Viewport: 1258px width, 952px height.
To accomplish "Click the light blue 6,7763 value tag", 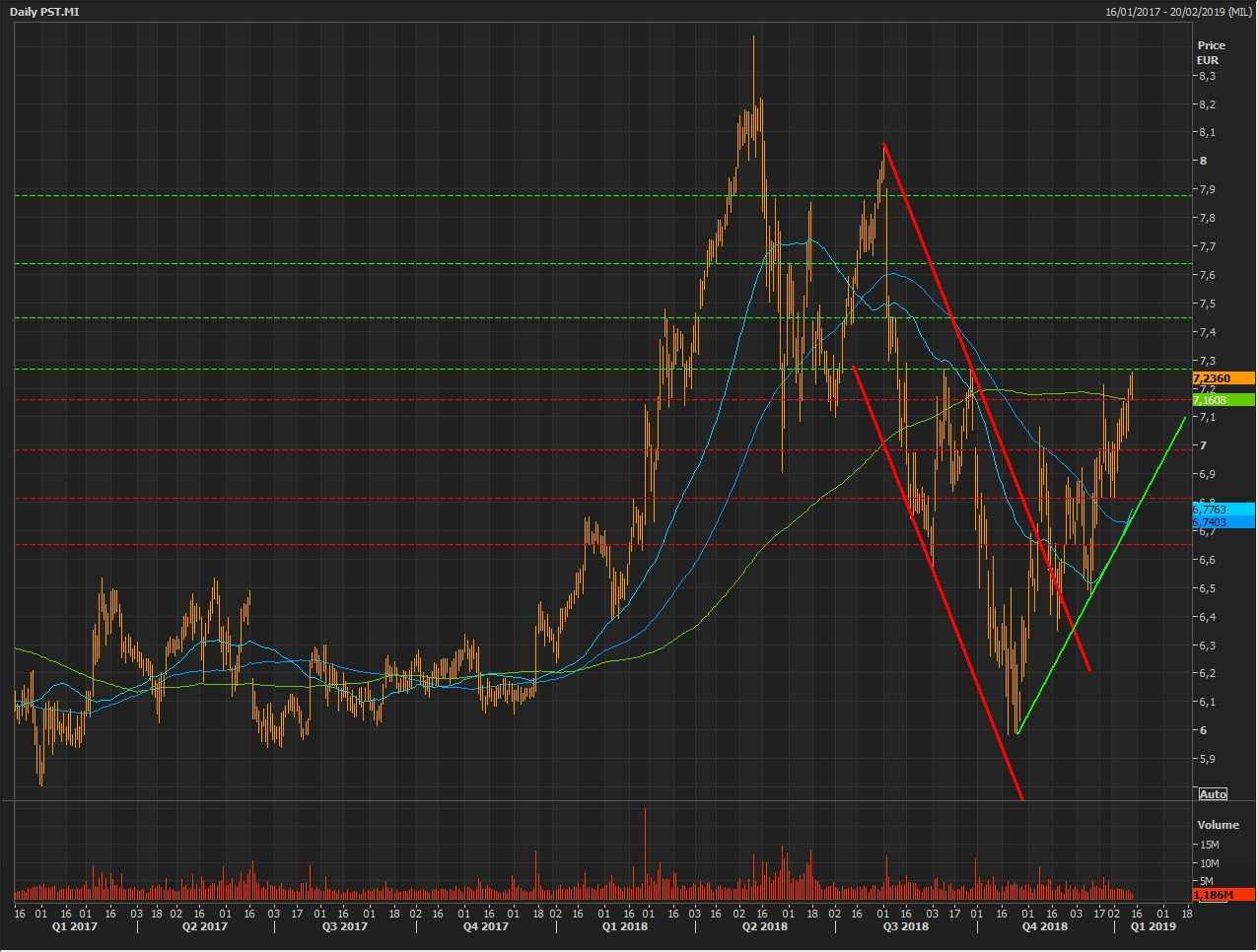I will [x=1223, y=510].
